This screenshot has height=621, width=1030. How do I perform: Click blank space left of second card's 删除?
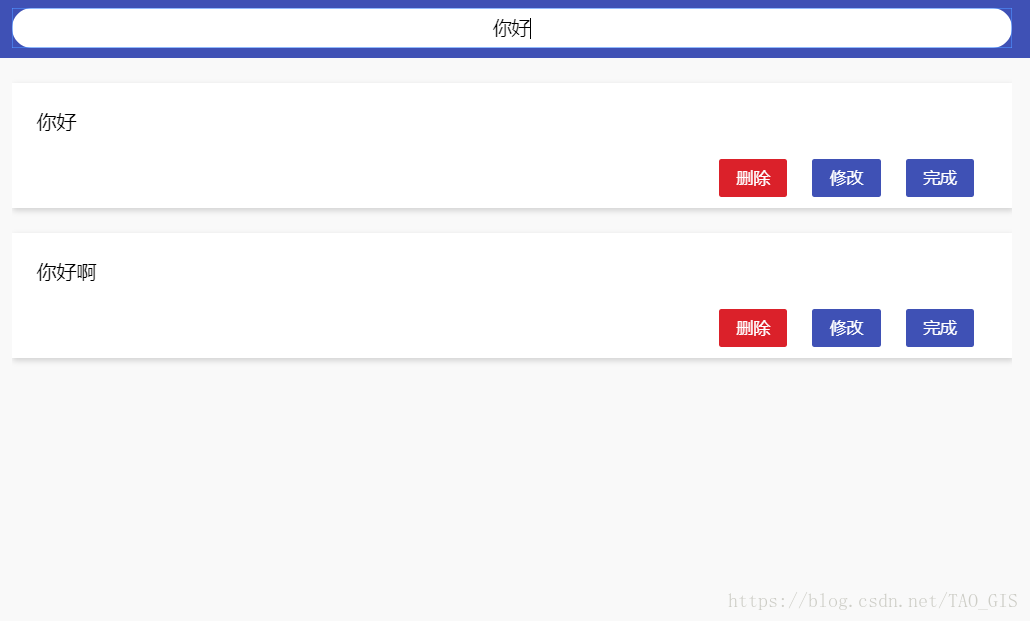click(x=400, y=328)
